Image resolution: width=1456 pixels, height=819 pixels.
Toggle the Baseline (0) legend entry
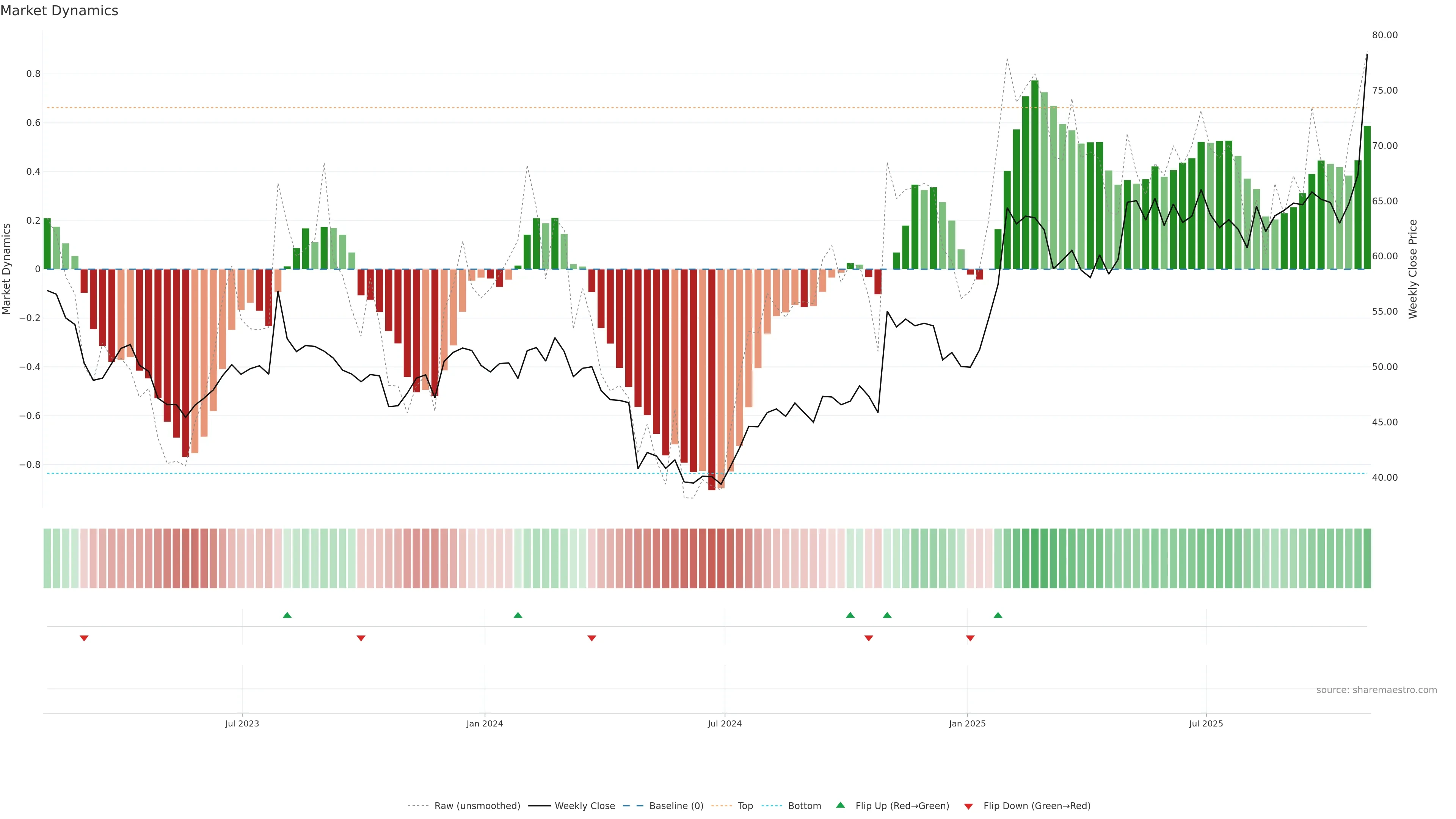point(676,806)
